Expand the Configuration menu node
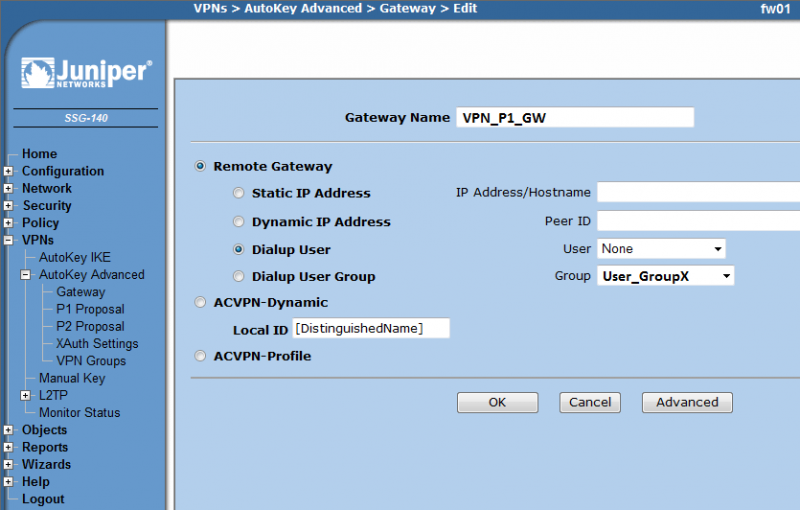 tap(8, 171)
